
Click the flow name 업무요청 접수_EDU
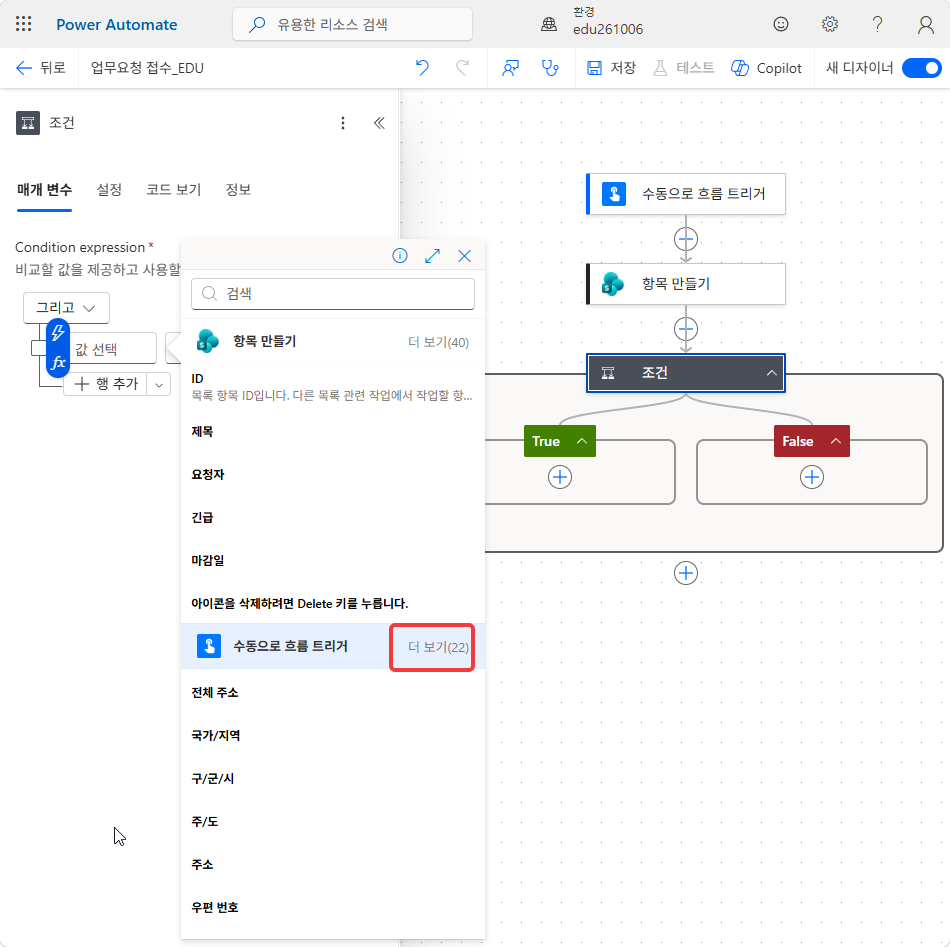click(x=147, y=68)
